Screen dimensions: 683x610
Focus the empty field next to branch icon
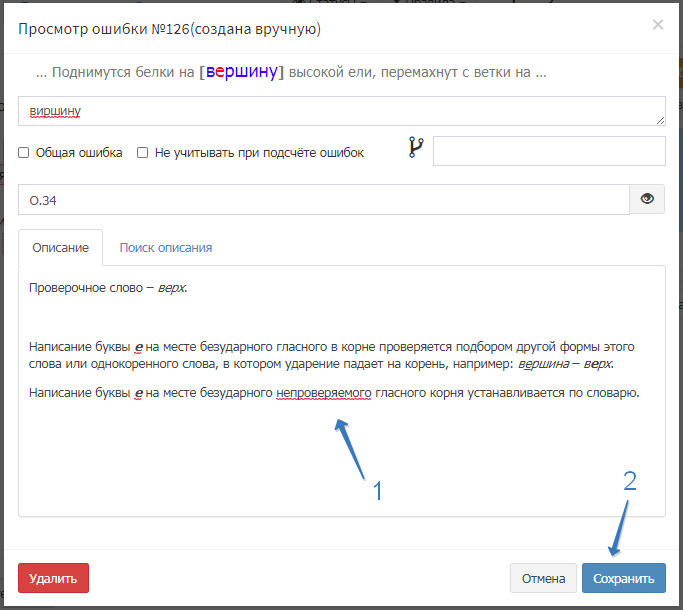[548, 151]
